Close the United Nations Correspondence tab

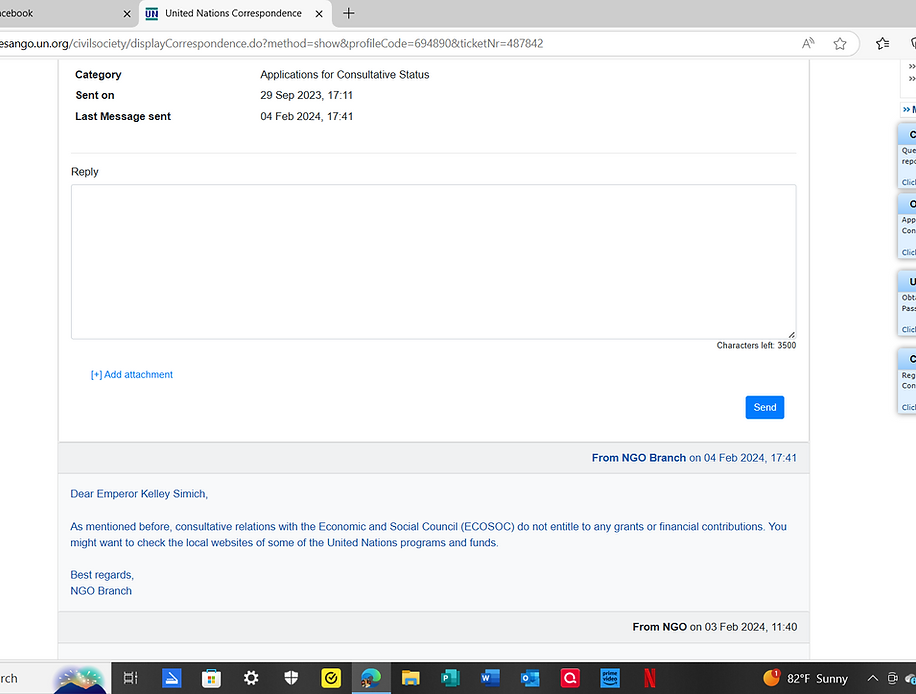pos(319,13)
